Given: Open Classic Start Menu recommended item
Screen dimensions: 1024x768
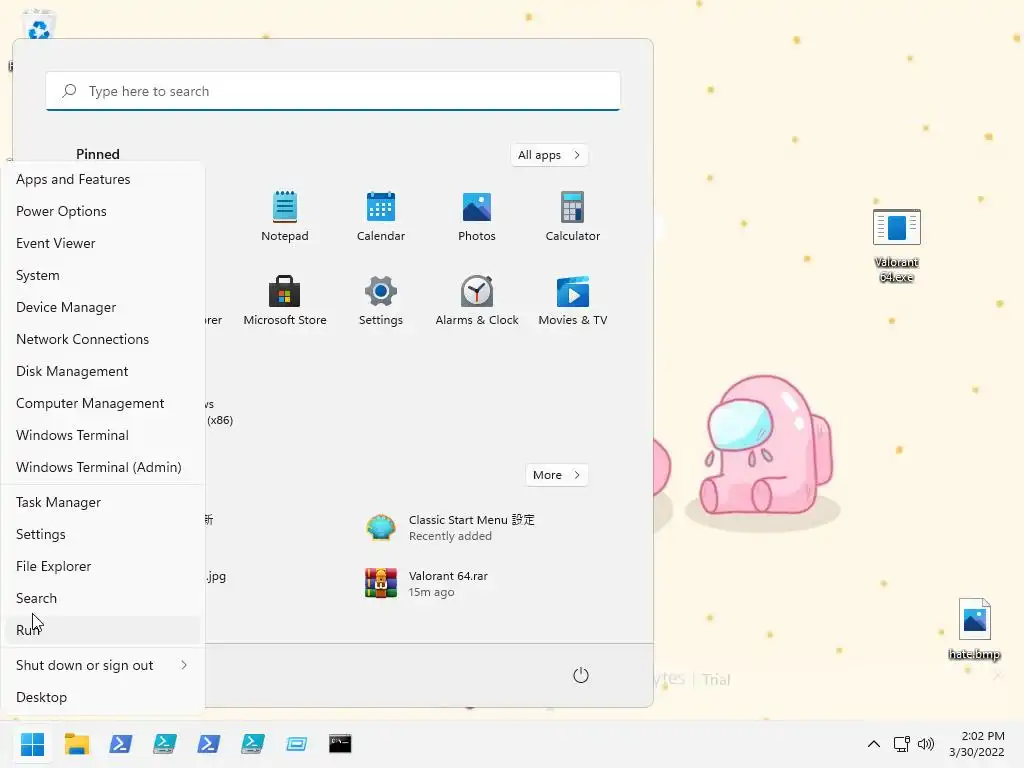Looking at the screenshot, I should [x=450, y=528].
